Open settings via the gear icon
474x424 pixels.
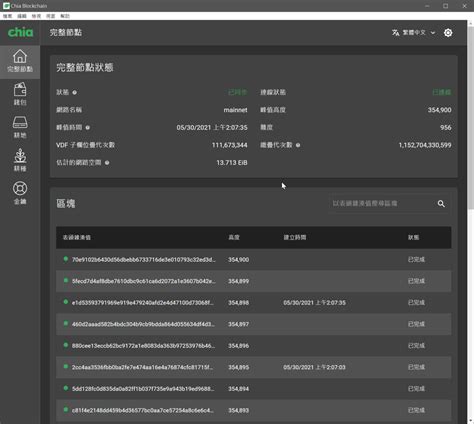(448, 33)
